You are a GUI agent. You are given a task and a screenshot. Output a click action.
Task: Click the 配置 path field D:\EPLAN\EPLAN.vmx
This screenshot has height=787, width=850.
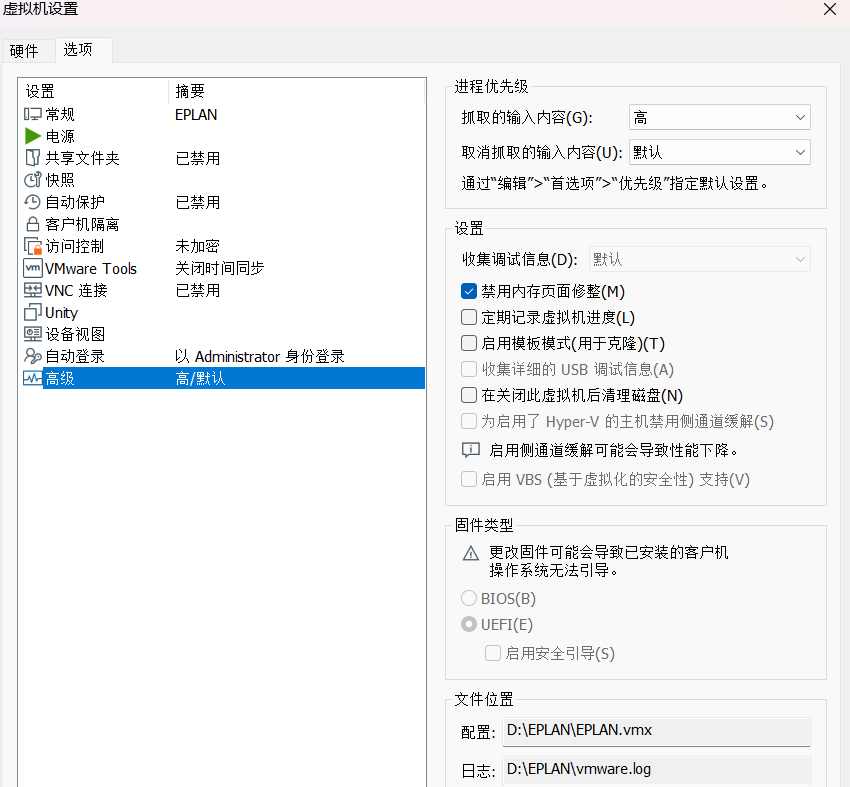point(656,731)
